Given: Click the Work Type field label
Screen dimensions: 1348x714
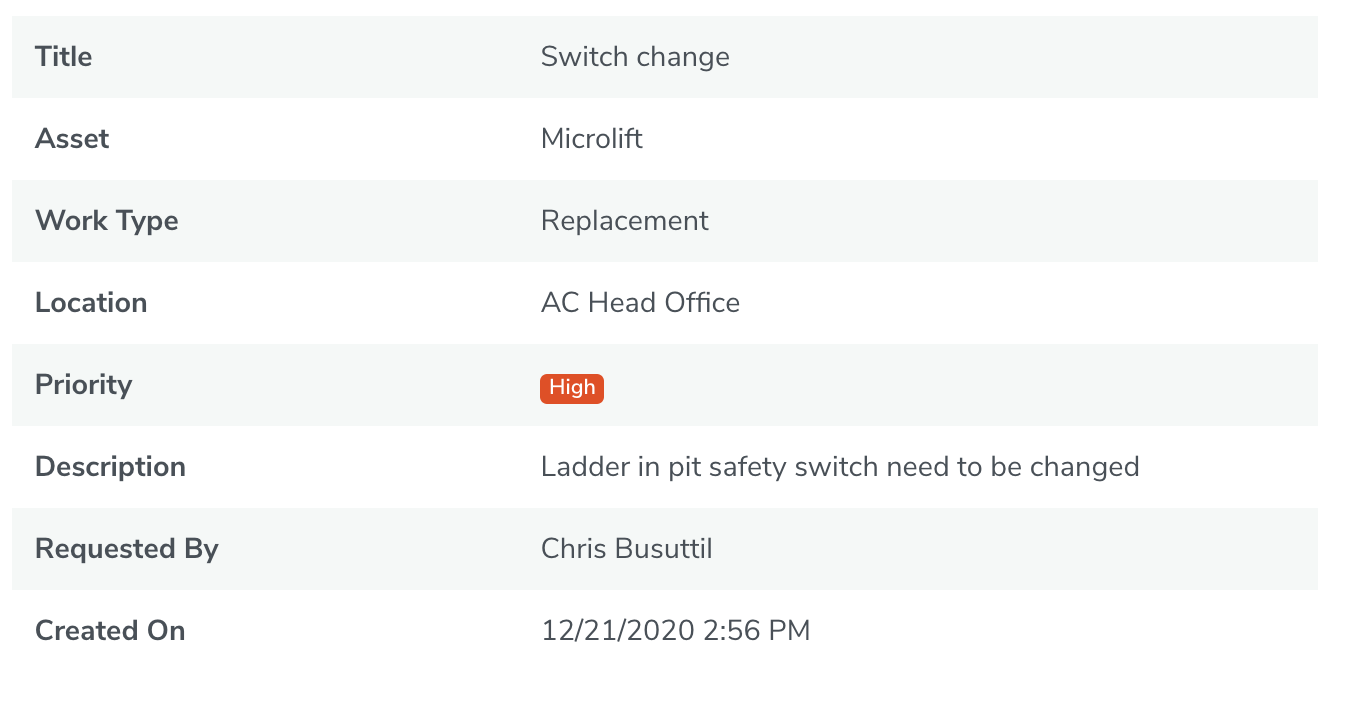Looking at the screenshot, I should pyautogui.click(x=107, y=221).
